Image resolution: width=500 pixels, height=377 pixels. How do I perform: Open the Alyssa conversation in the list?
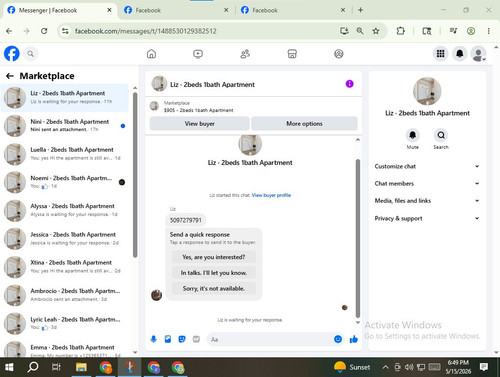65,210
